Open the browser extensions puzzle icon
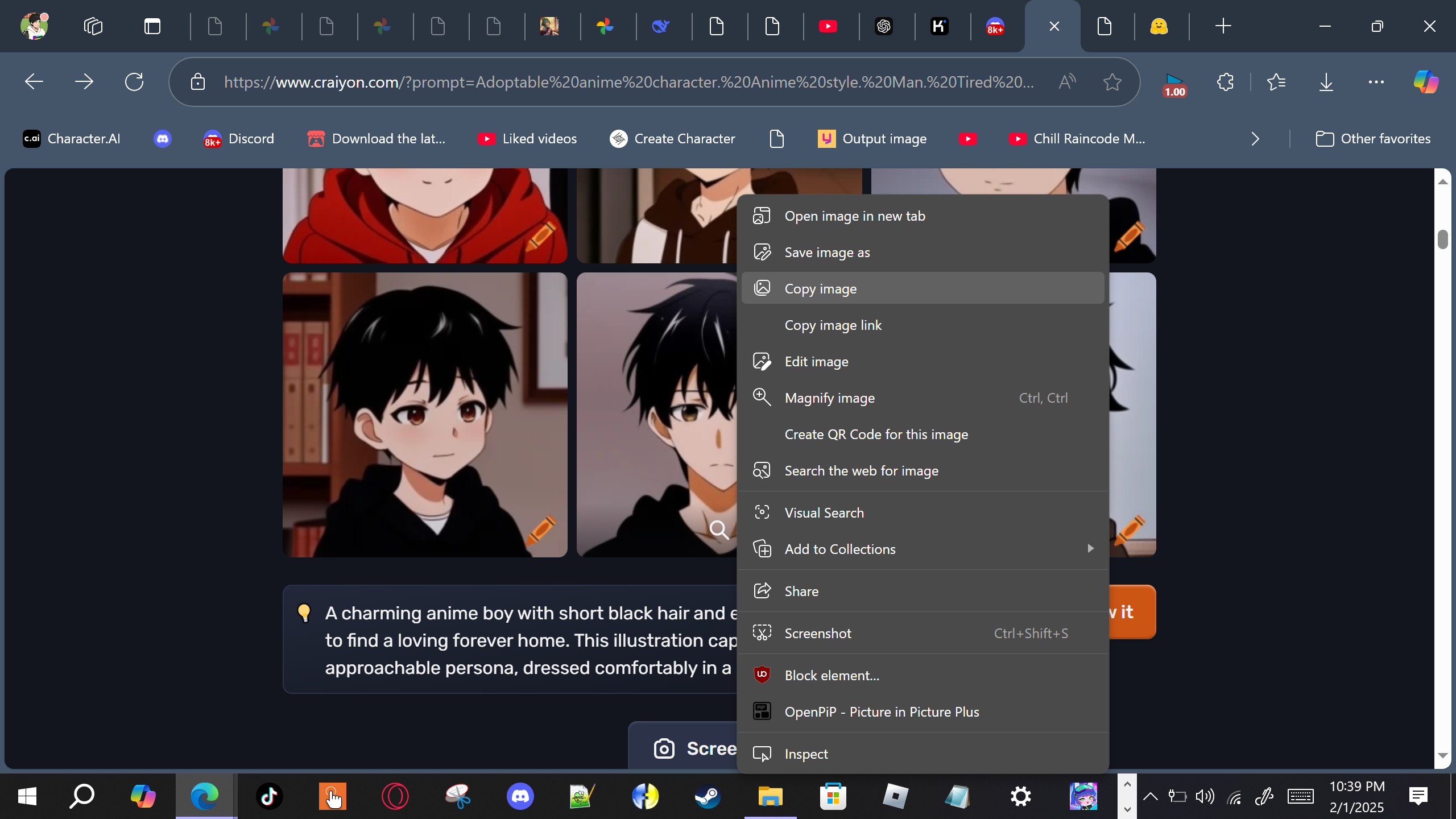1456x819 pixels. [x=1225, y=82]
